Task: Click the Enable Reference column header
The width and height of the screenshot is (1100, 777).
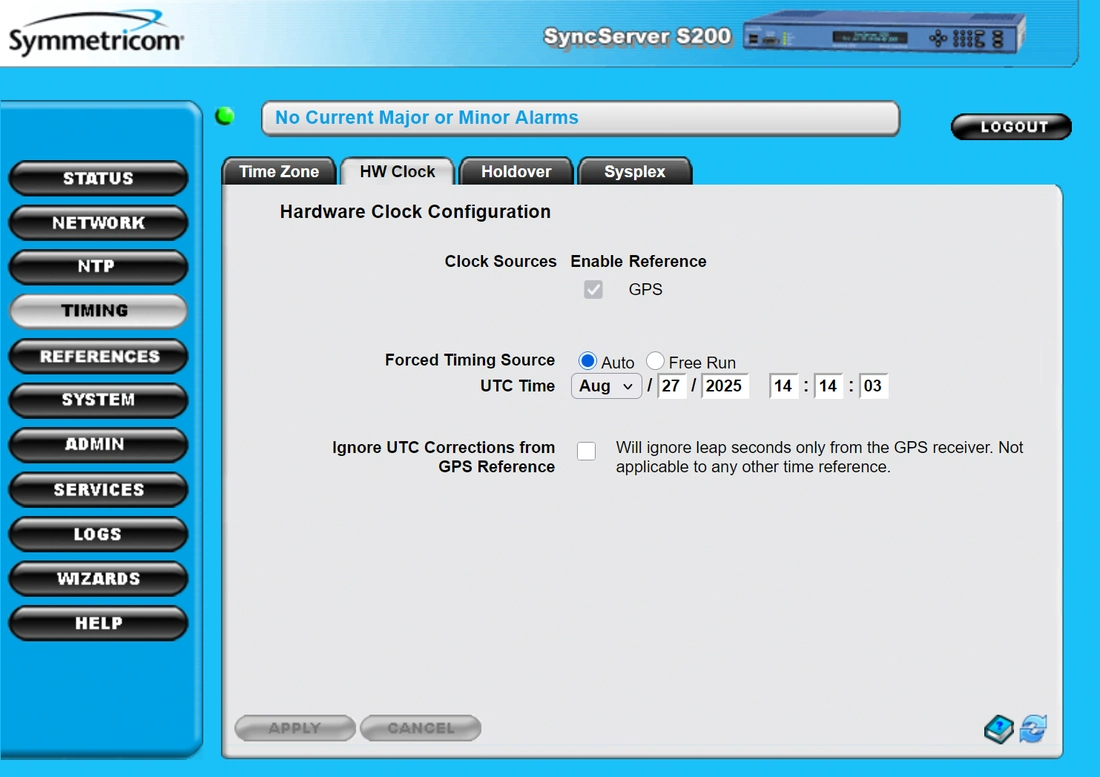Action: click(638, 262)
